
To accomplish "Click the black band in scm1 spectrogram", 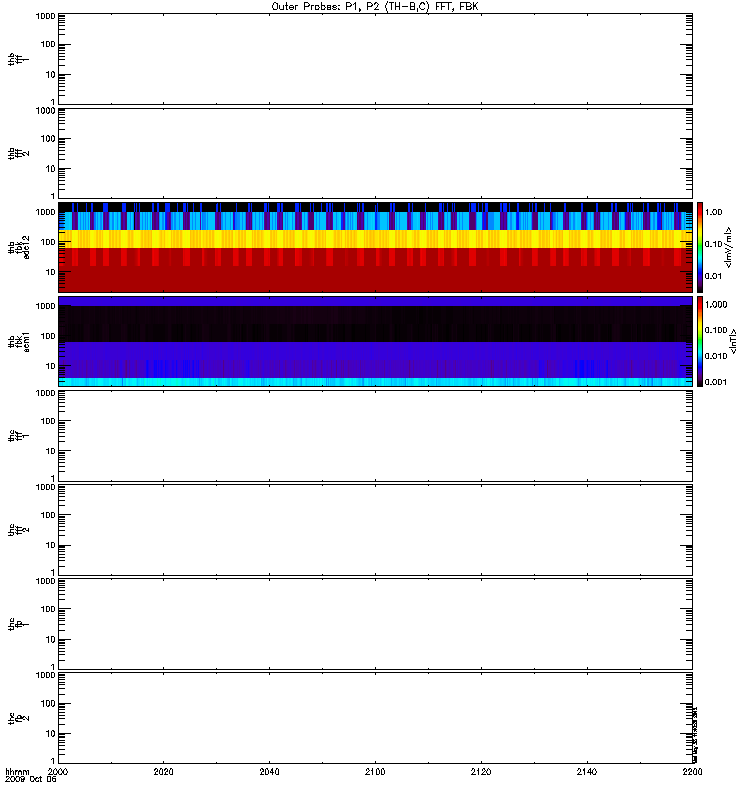I will 375,323.
